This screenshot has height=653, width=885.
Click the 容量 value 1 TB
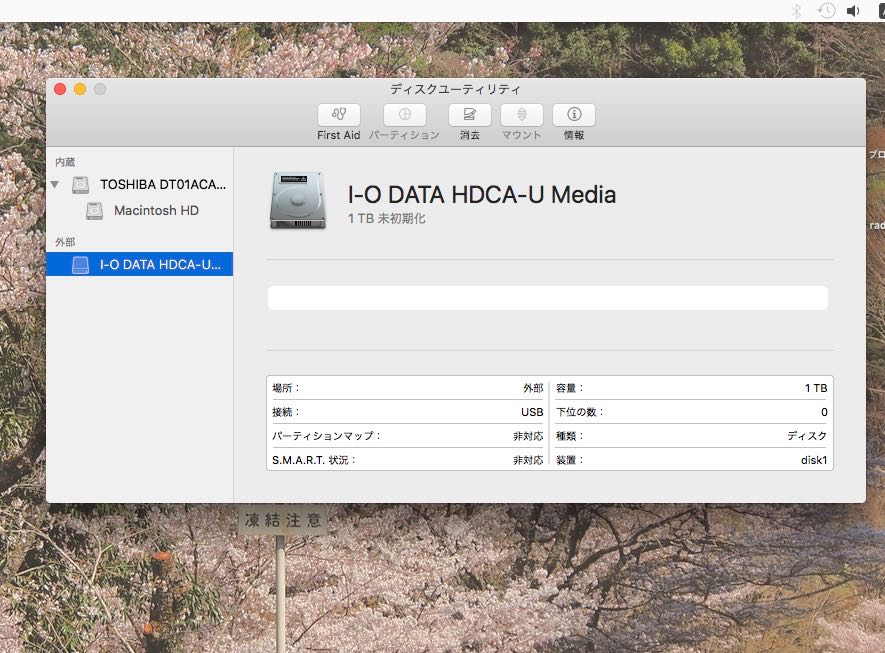(x=816, y=388)
